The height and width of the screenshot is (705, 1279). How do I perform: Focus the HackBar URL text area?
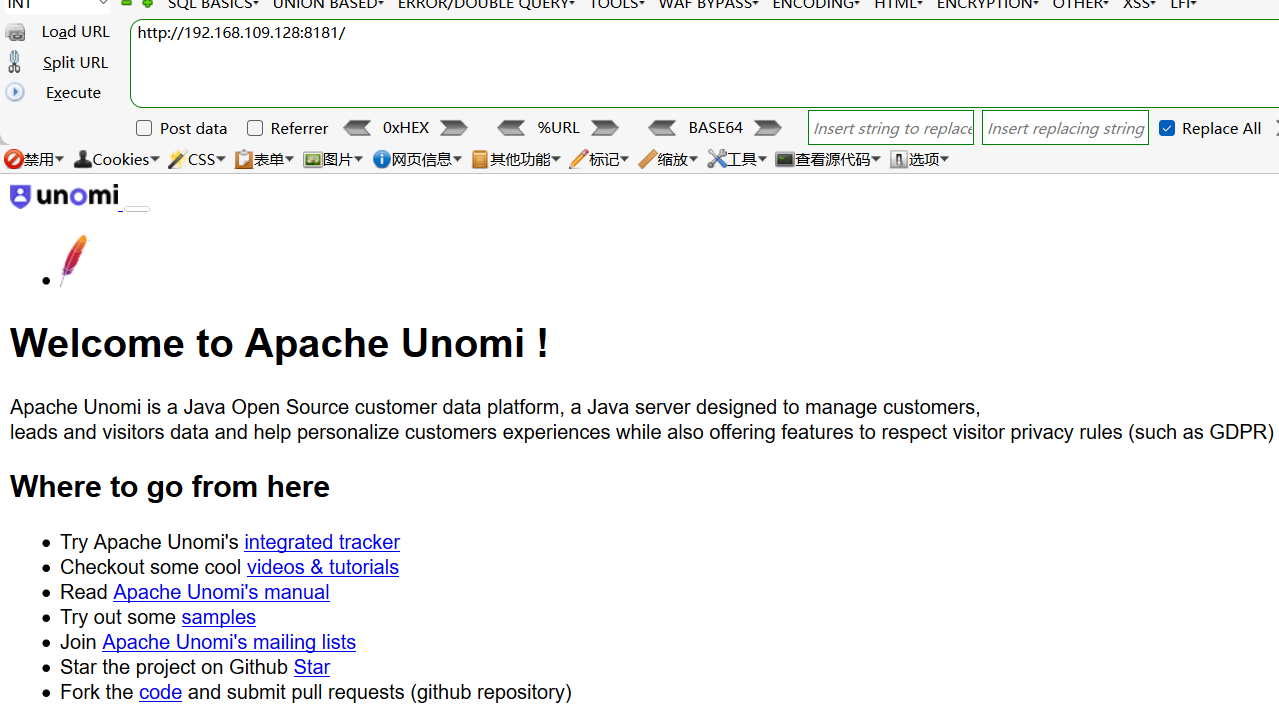pyautogui.click(x=704, y=63)
